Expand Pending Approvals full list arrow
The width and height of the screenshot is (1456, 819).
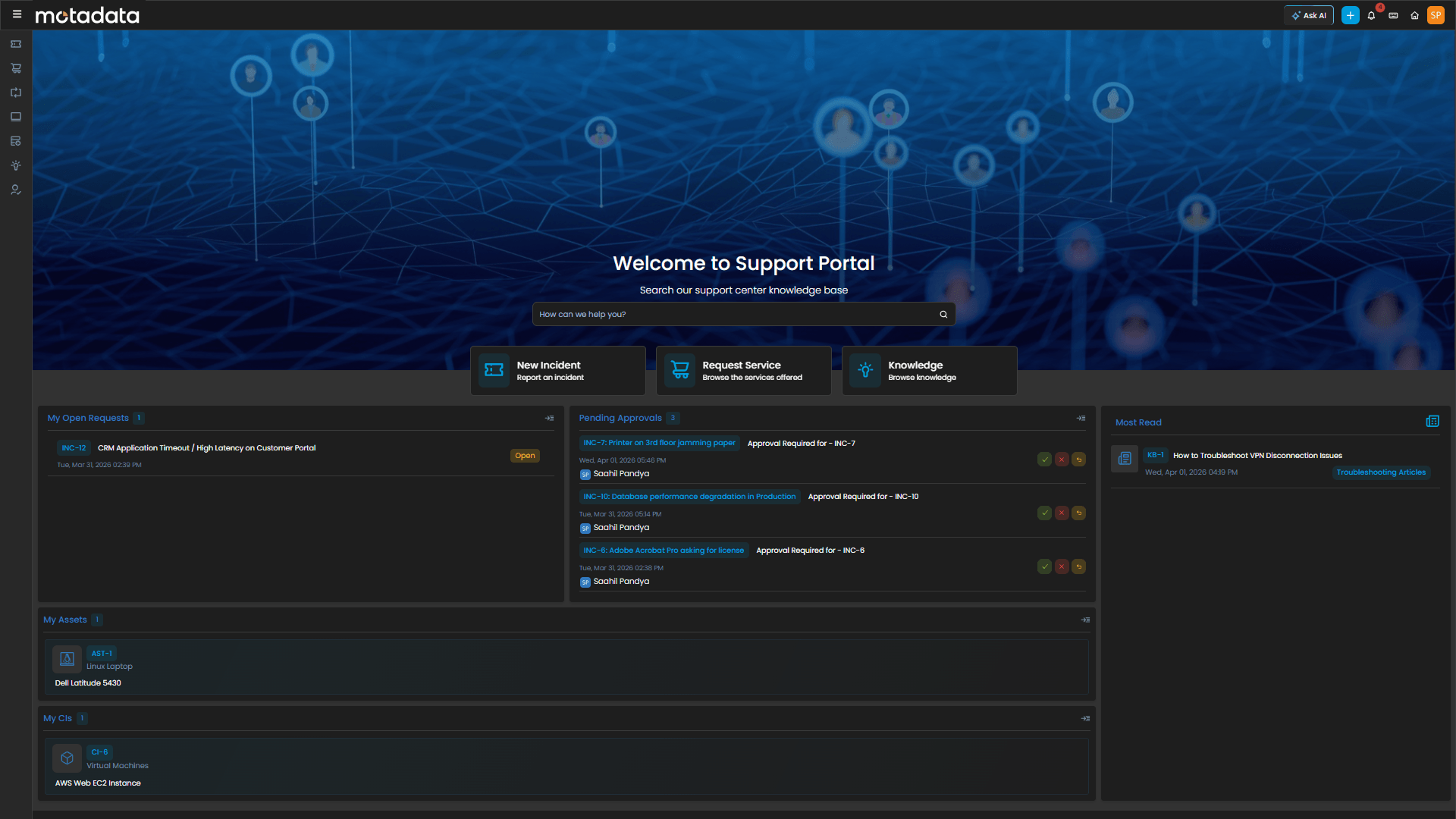point(1080,417)
